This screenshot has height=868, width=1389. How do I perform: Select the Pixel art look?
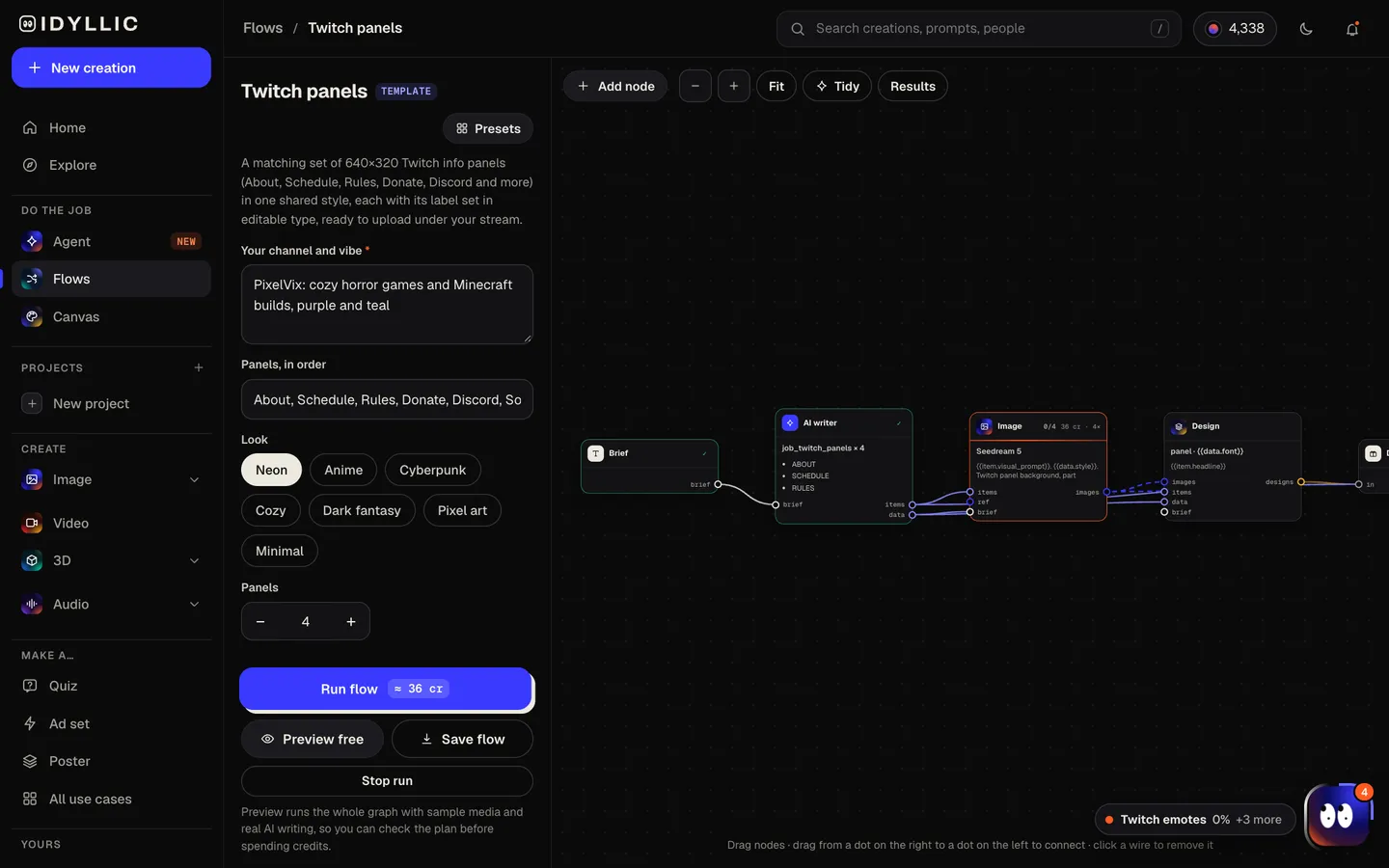(x=462, y=510)
